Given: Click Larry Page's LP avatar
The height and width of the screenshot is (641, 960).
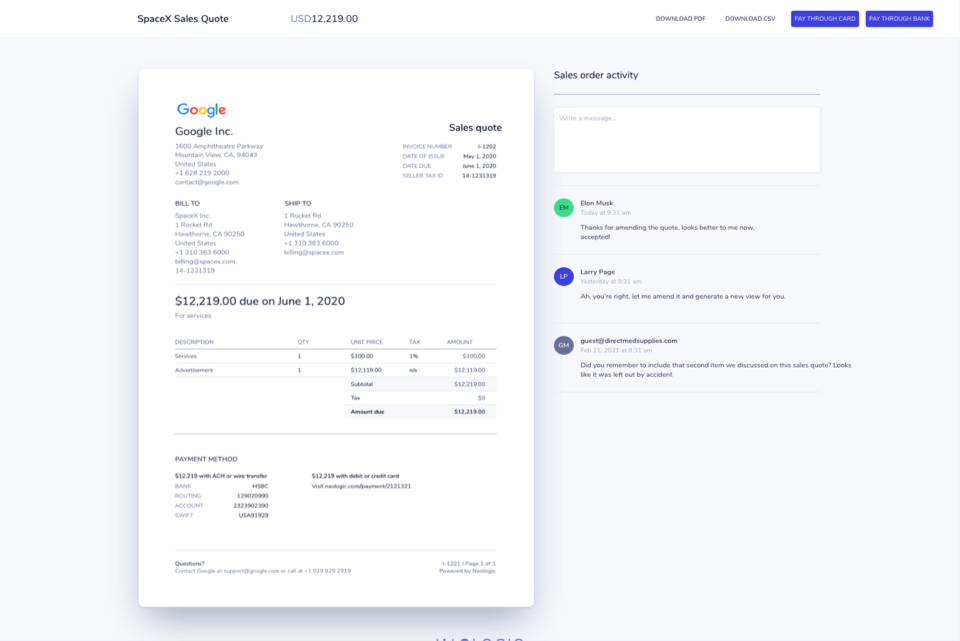Looking at the screenshot, I should 563,276.
